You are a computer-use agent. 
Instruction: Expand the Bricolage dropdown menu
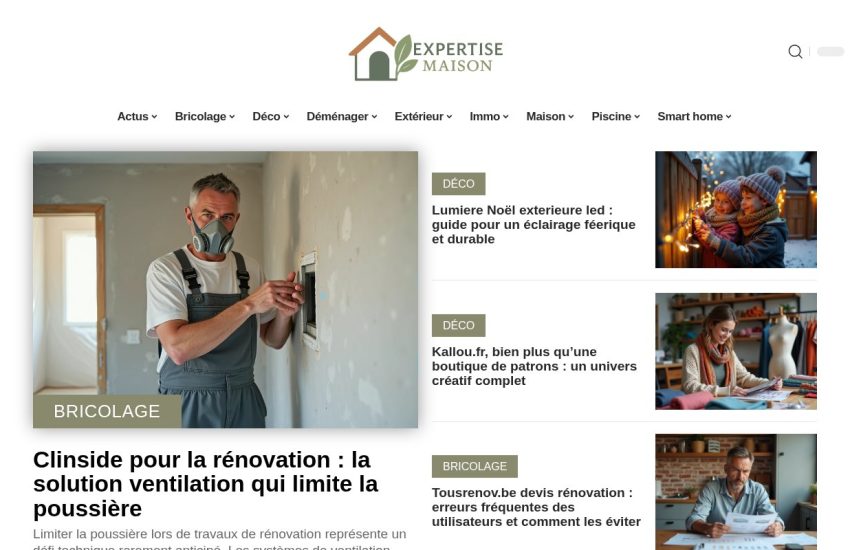(204, 117)
